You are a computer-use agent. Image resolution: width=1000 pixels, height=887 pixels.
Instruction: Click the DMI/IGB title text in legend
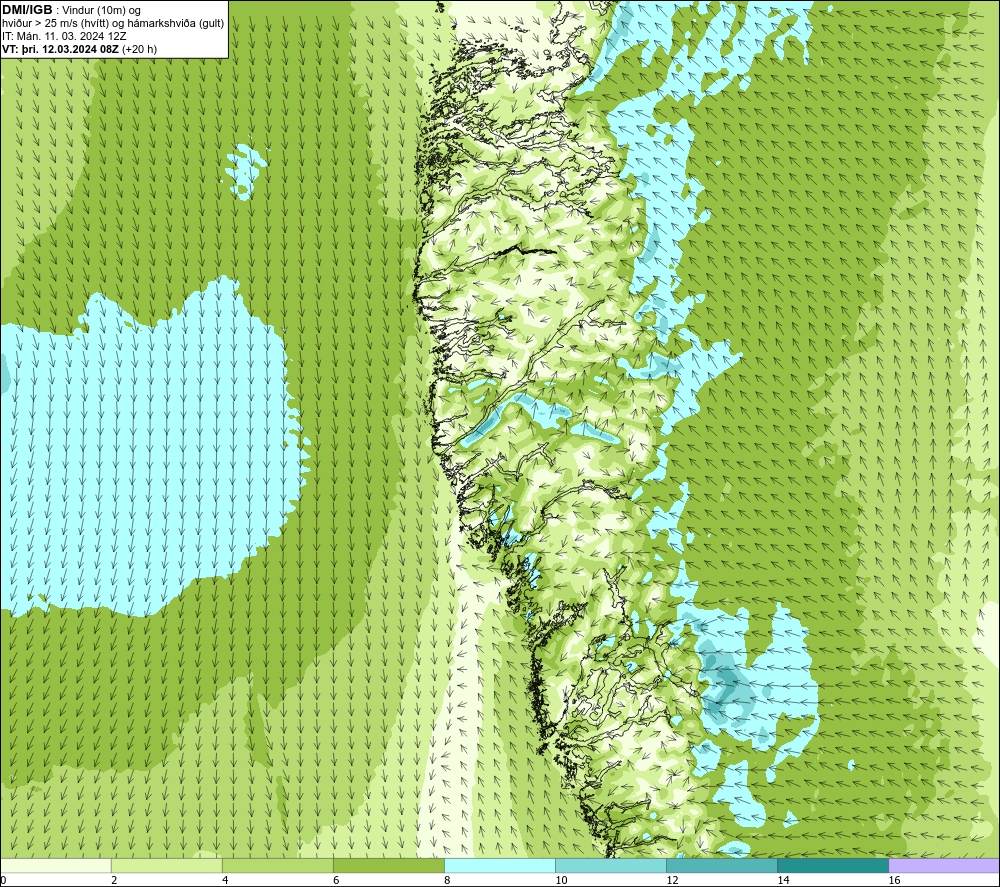tap(27, 10)
